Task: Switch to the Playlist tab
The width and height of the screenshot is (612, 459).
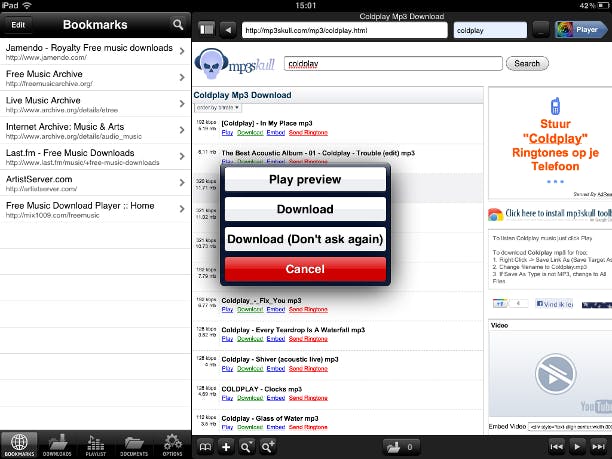Action: [96, 445]
